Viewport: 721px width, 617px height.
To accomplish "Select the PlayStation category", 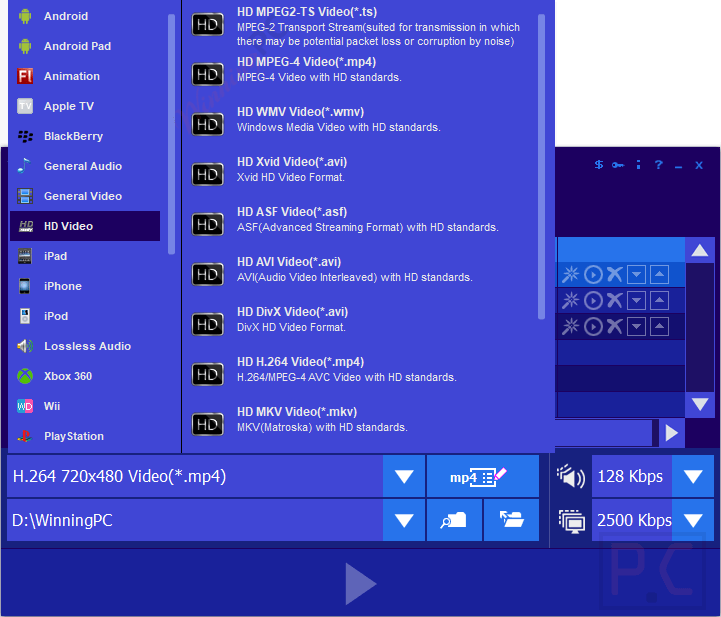I will [x=85, y=436].
